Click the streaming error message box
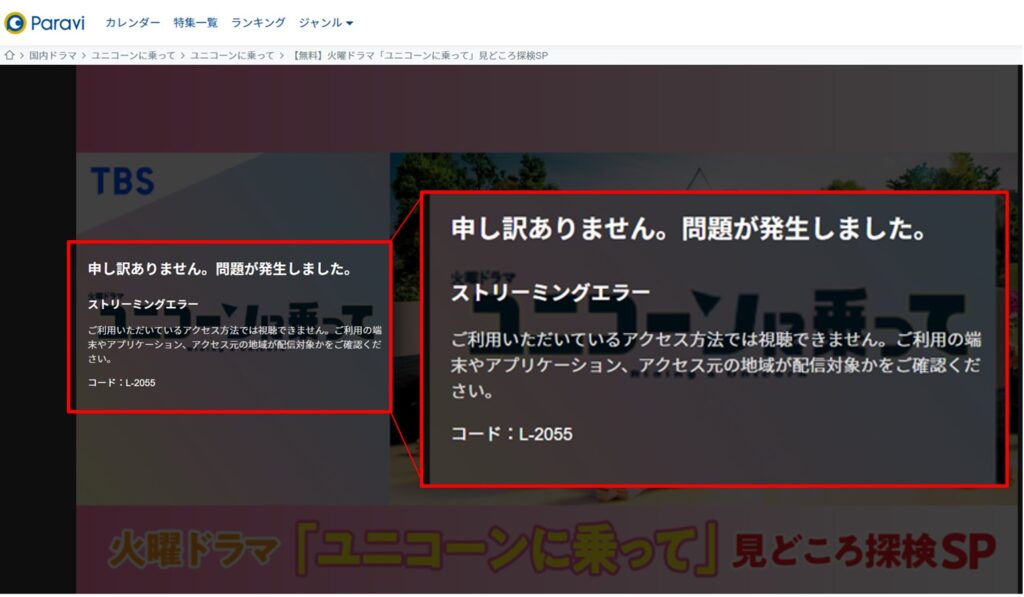1024x597 pixels. (x=230, y=325)
